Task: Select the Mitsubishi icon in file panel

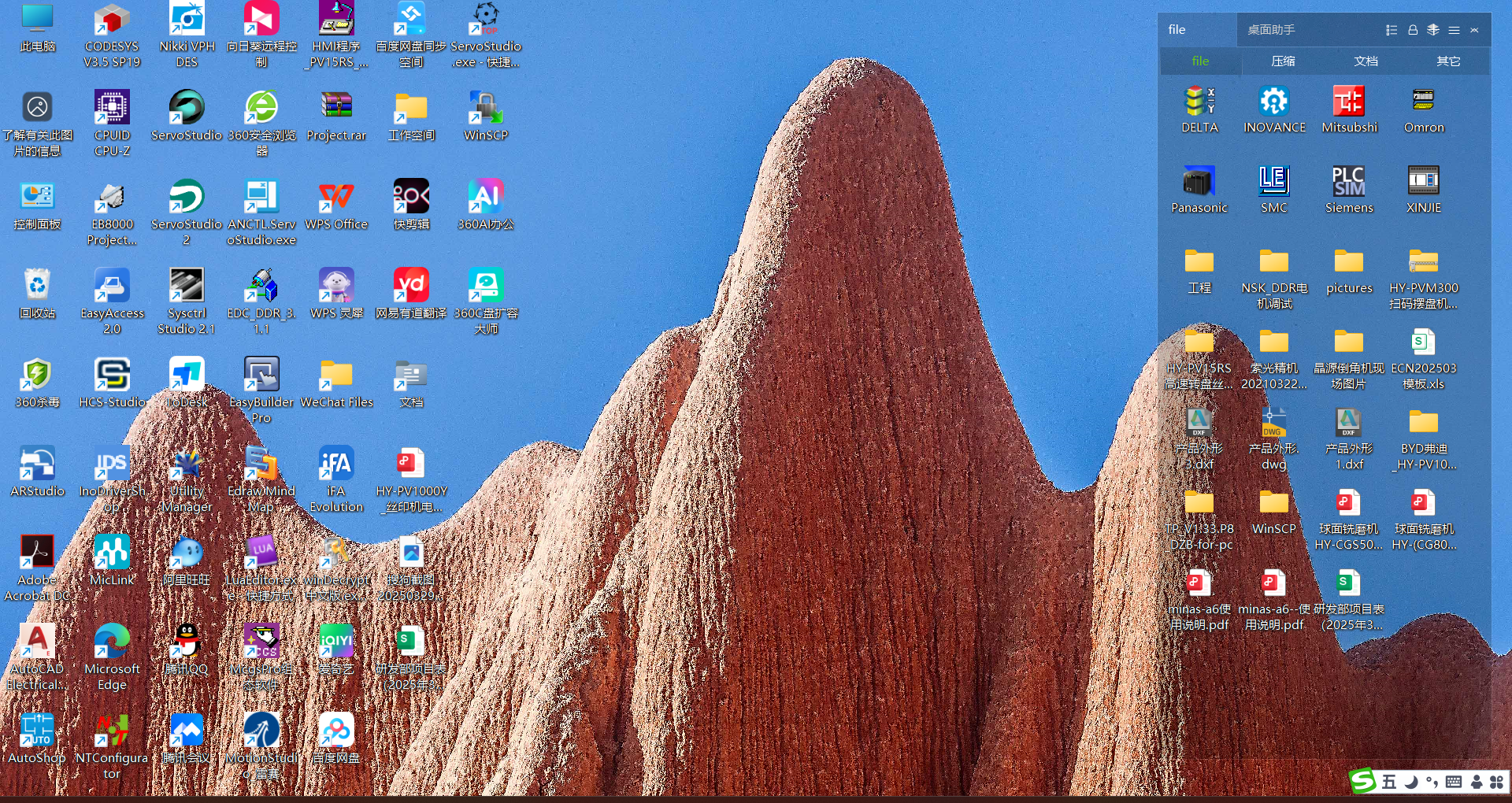Action: [x=1349, y=109]
